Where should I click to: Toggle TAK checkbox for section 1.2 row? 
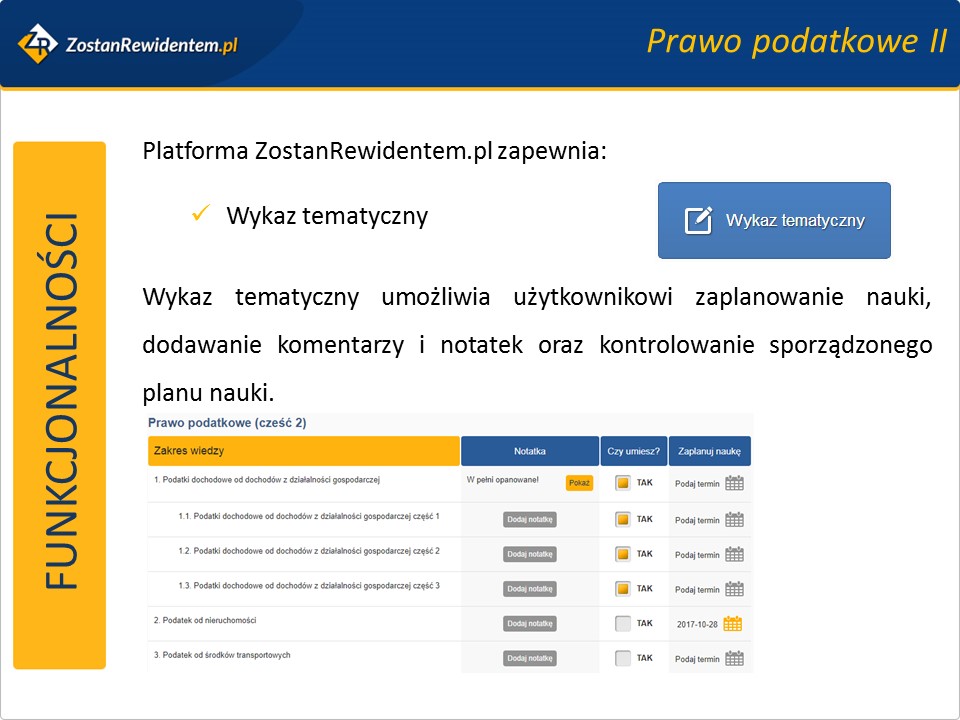pyautogui.click(x=623, y=554)
